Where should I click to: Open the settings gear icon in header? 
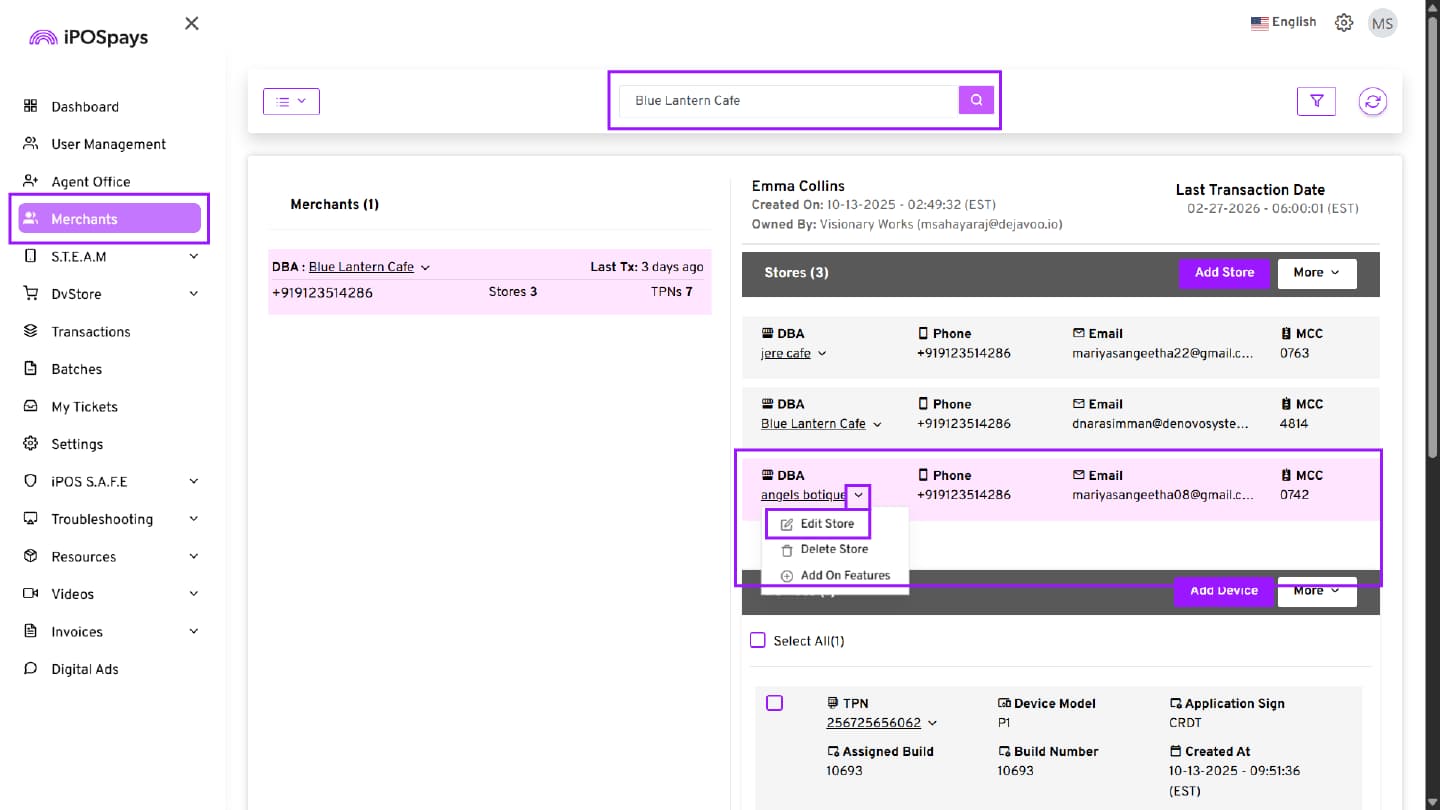click(x=1344, y=23)
